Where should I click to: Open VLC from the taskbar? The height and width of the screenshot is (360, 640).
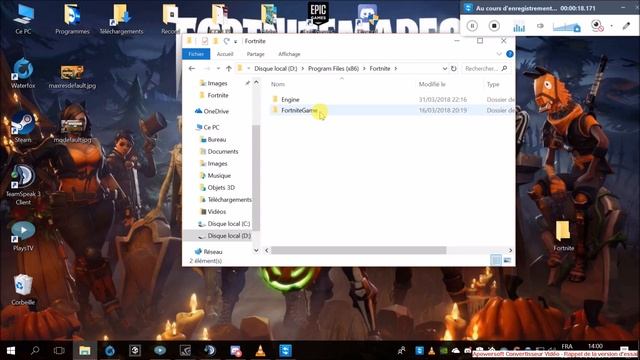tap(260, 351)
